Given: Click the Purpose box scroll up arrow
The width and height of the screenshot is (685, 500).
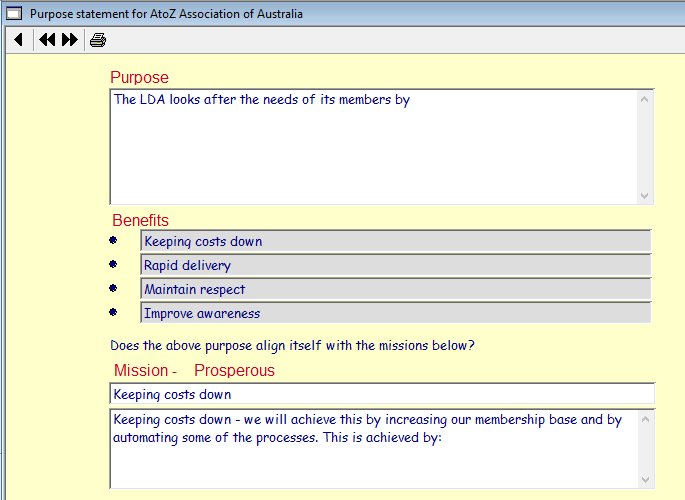Looking at the screenshot, I should [x=645, y=99].
